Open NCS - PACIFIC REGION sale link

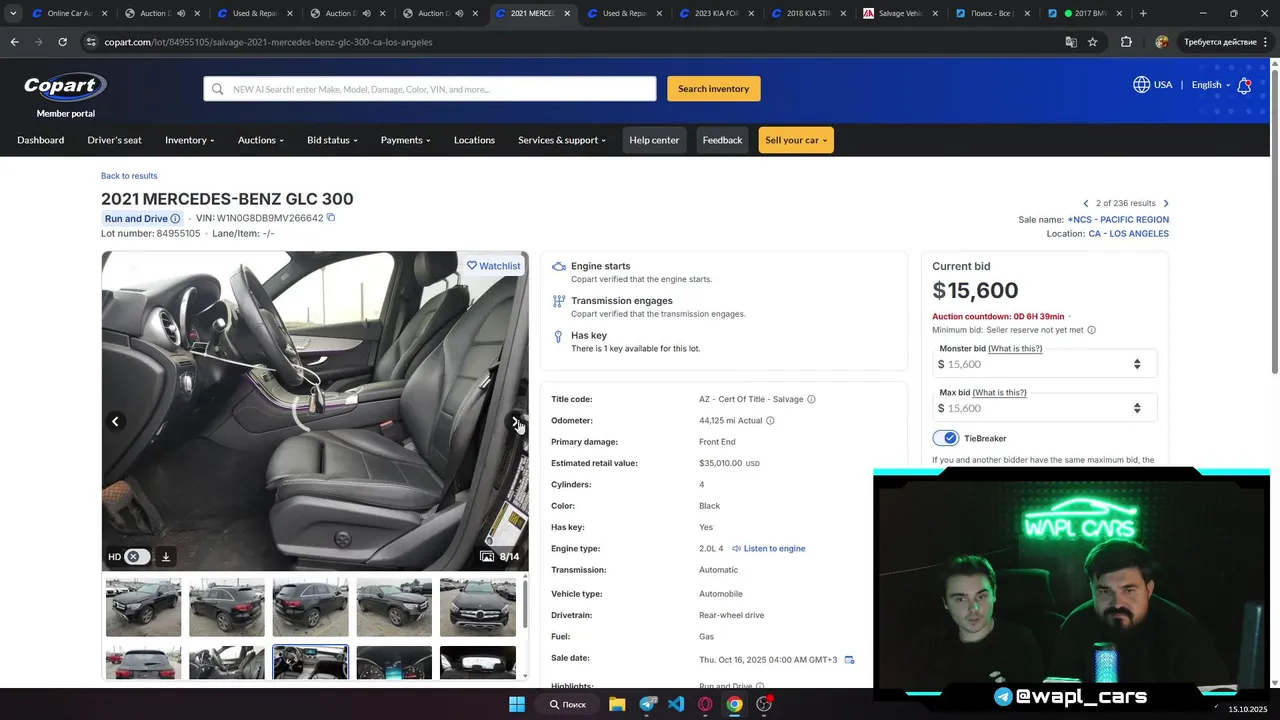[x=1118, y=220]
